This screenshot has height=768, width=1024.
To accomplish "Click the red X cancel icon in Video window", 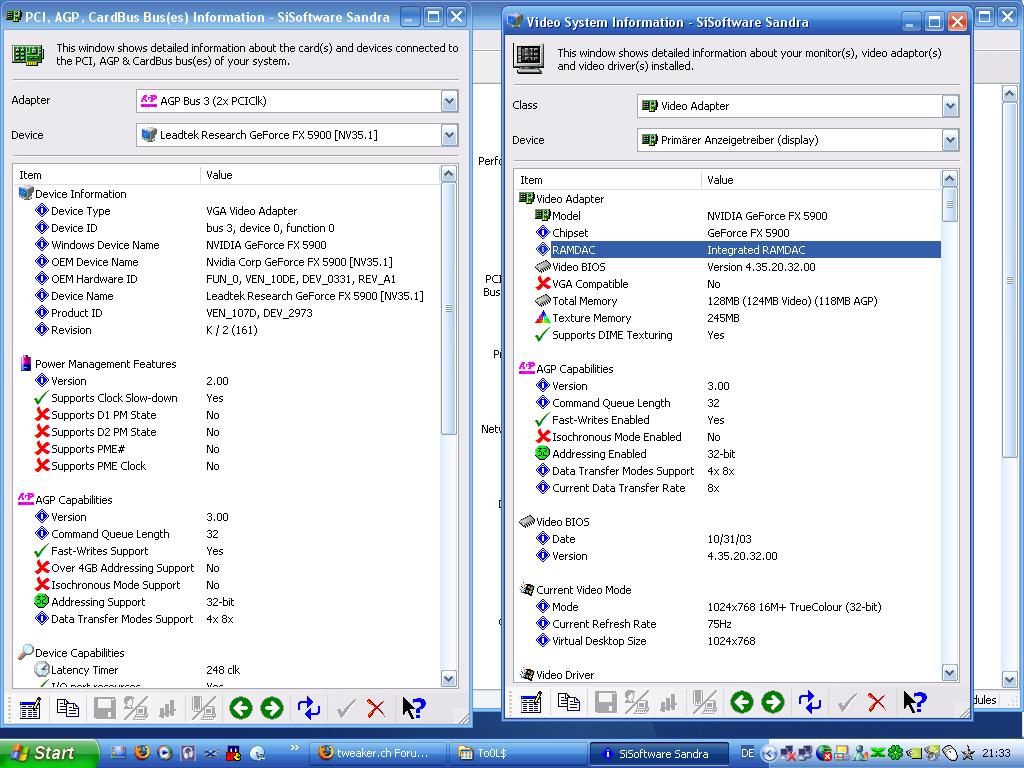I will click(877, 703).
